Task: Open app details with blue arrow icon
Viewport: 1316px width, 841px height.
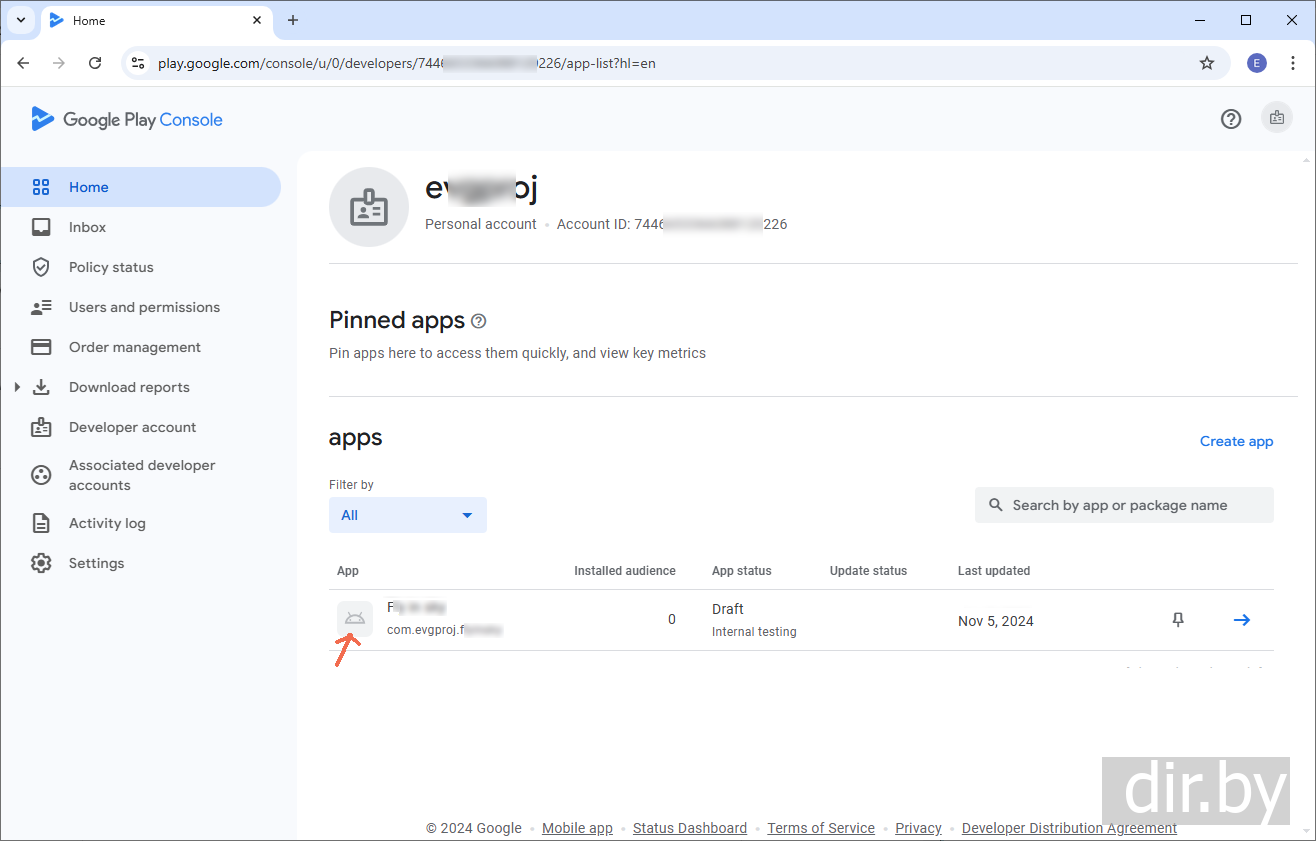Action: (1242, 620)
